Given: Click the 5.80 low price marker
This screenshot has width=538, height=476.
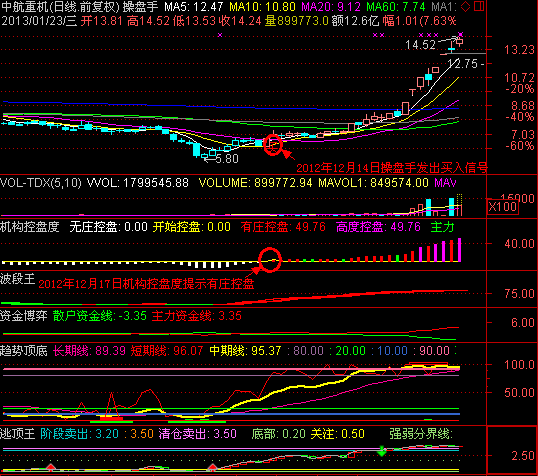Looking at the screenshot, I should click(x=227, y=159).
